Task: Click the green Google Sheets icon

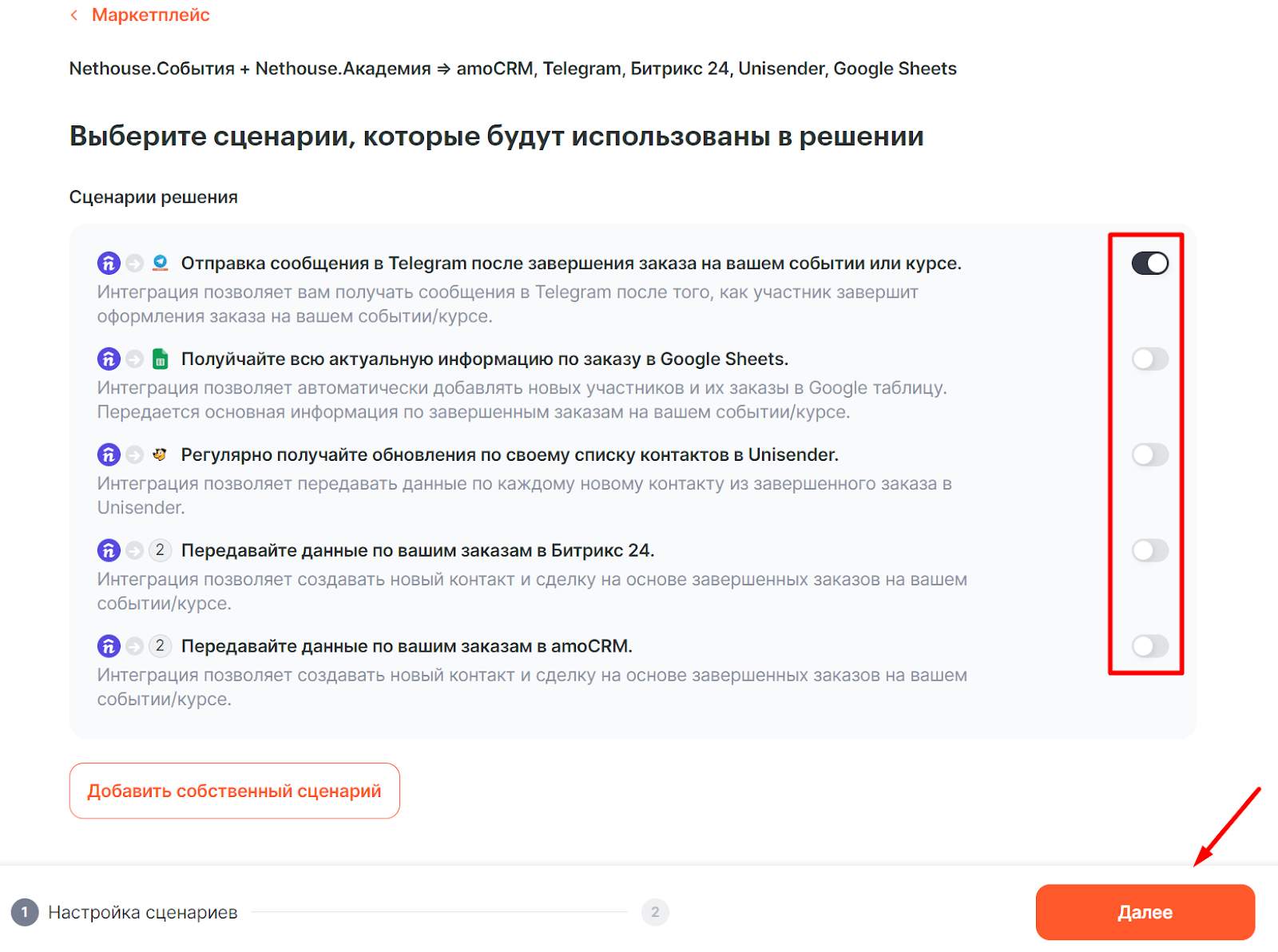Action: point(161,359)
